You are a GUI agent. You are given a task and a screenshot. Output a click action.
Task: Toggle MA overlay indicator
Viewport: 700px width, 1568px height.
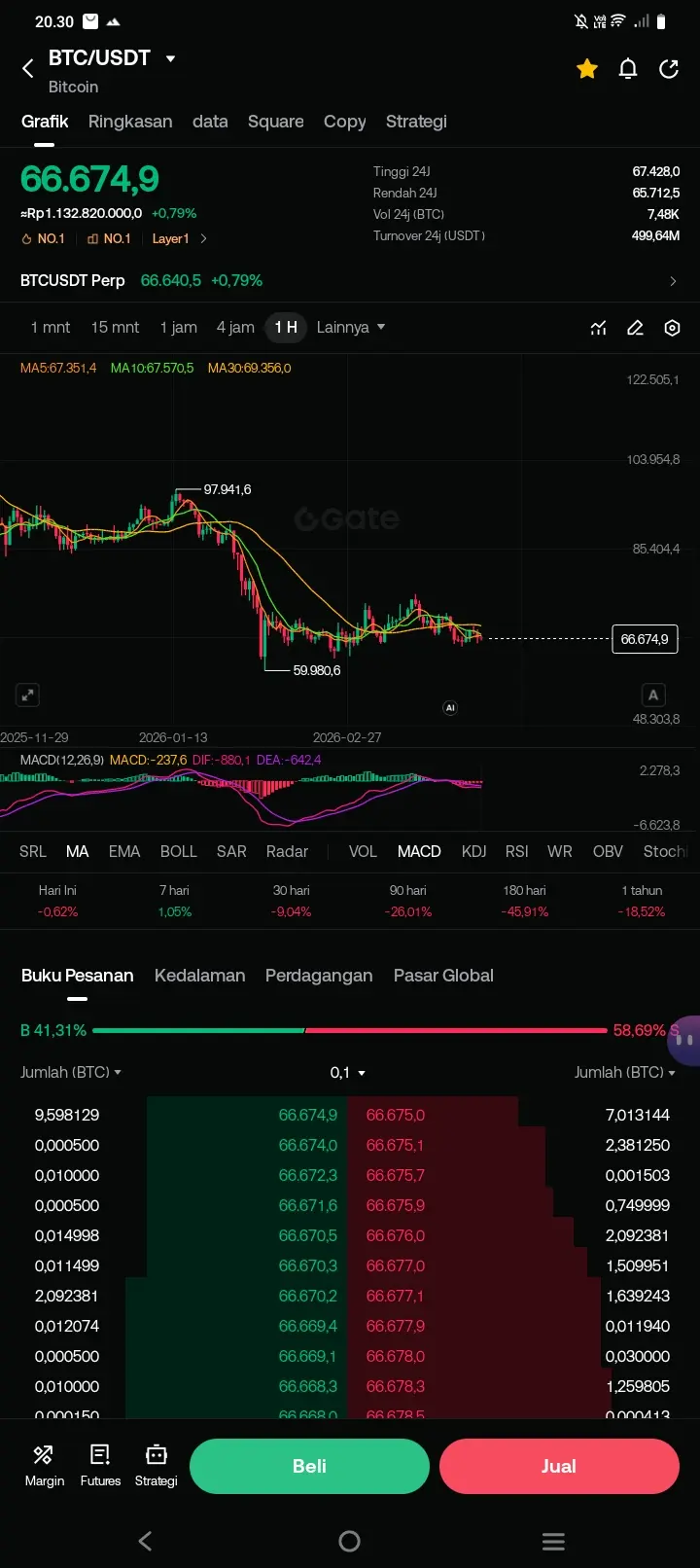[78, 851]
